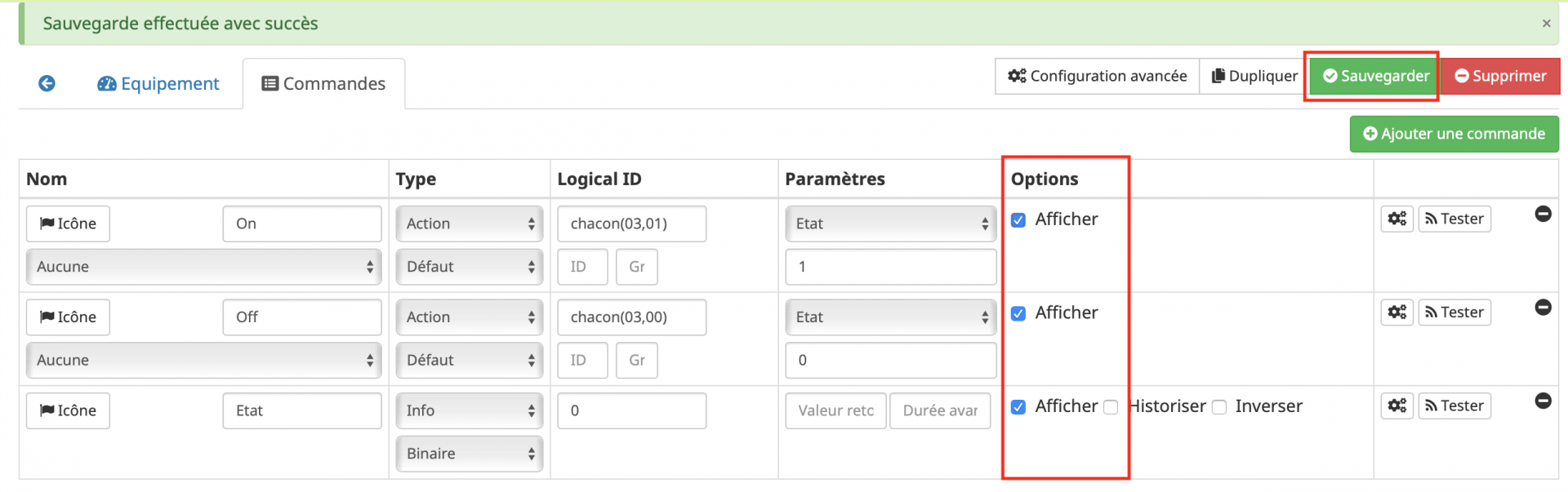This screenshot has height=492, width=1568.
Task: Click the back arrow icon
Action: 47,83
